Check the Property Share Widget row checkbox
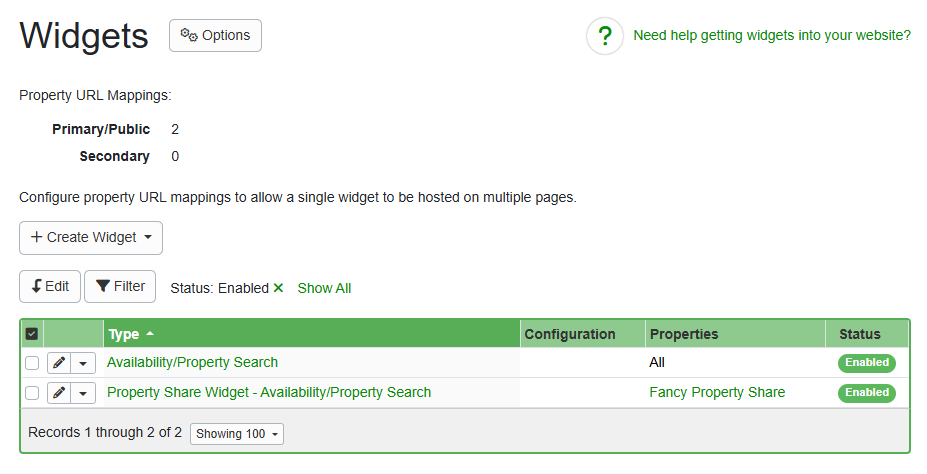This screenshot has width=927, height=474. pos(32,393)
